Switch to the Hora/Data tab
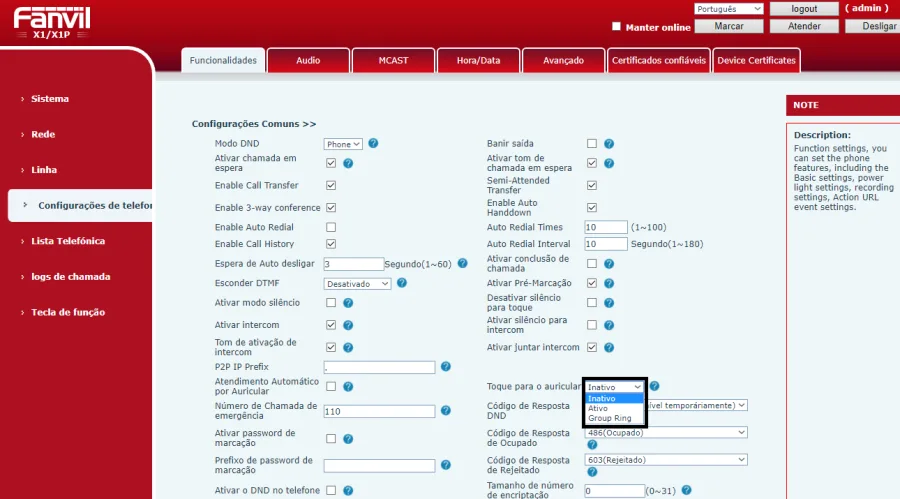Viewport: 900px width, 499px height. [x=478, y=60]
